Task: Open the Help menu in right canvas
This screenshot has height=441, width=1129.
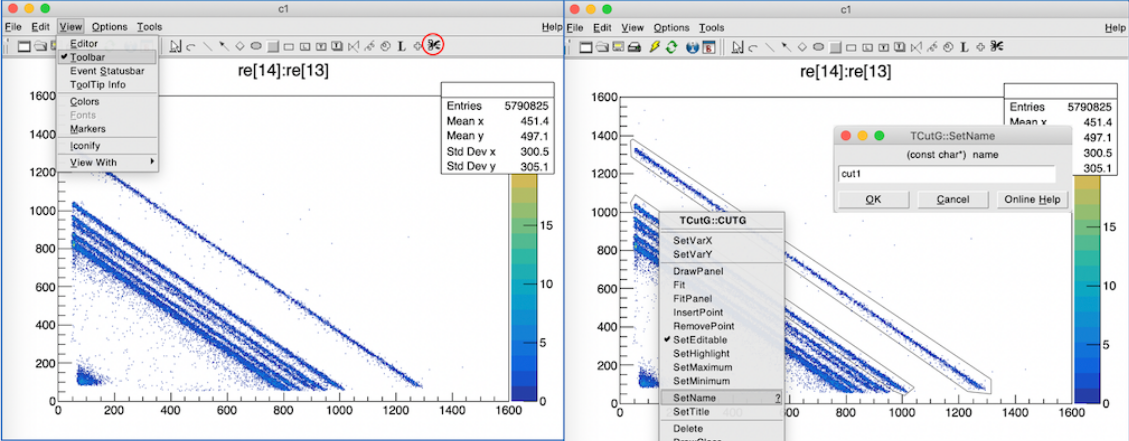Action: [x=1116, y=27]
